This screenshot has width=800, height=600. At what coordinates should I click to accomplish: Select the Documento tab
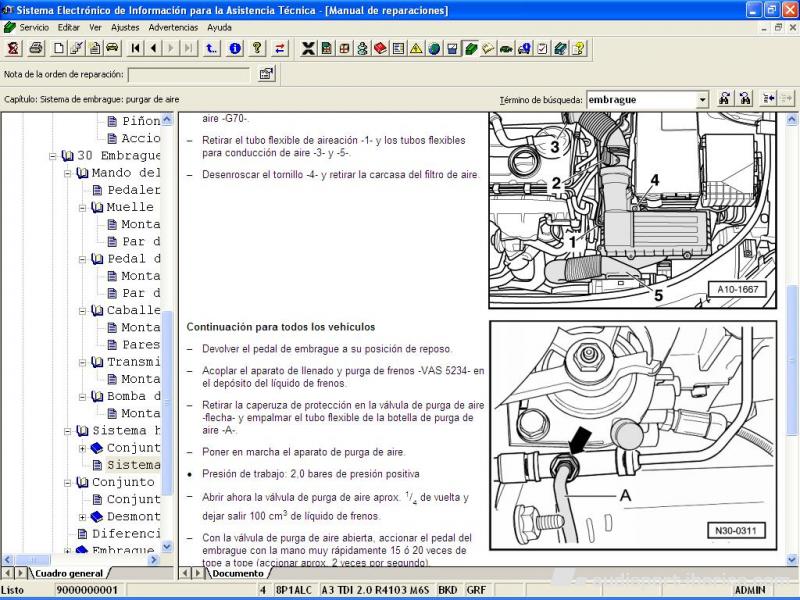coord(238,574)
